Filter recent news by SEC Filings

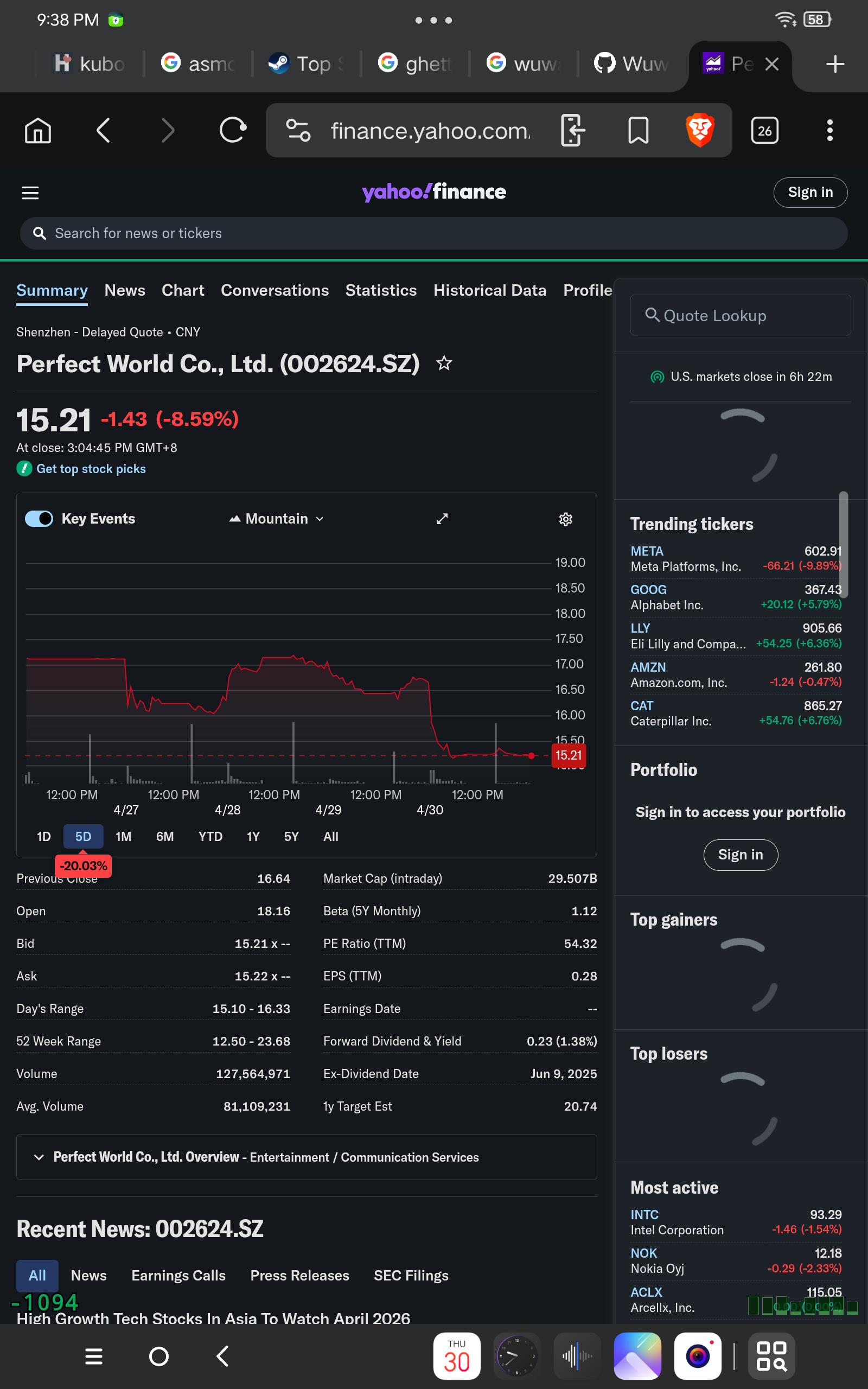(x=411, y=1276)
